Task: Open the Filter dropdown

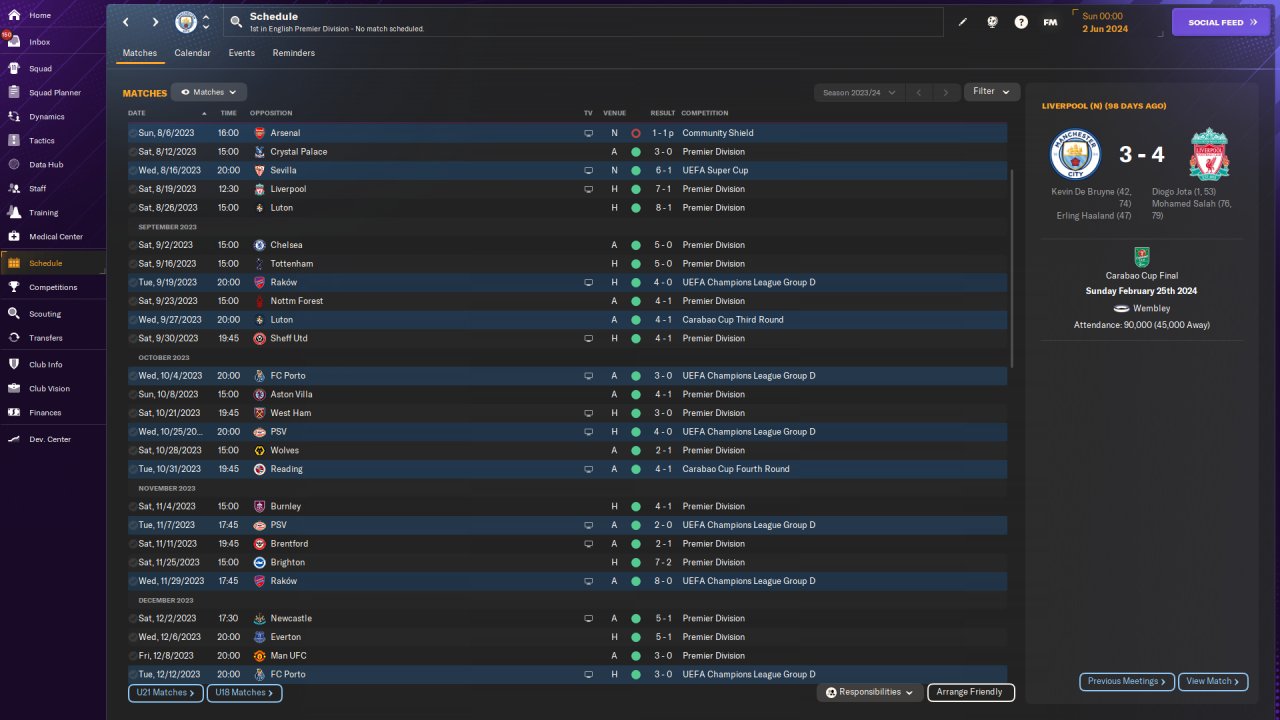Action: [x=992, y=92]
